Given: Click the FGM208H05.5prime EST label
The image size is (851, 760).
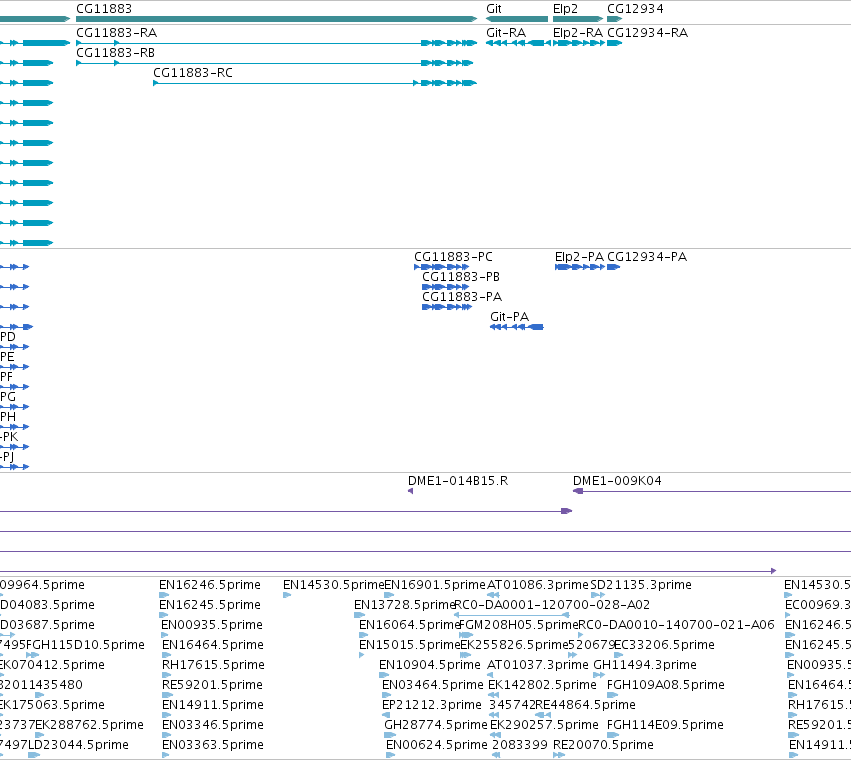Looking at the screenshot, I should (519, 625).
